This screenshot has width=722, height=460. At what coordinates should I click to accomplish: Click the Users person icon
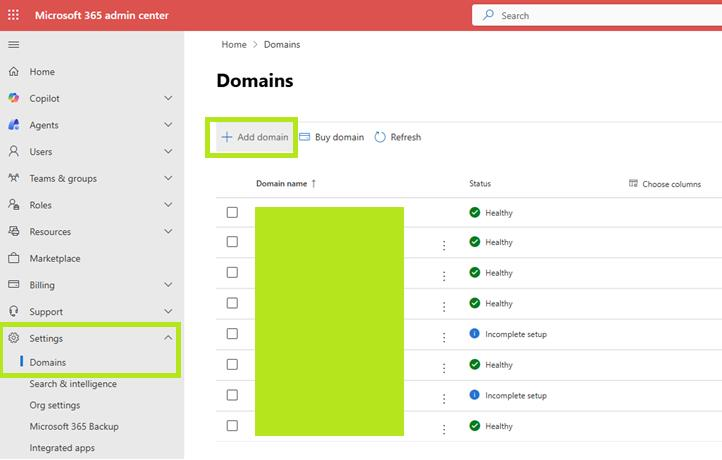pos(14,151)
